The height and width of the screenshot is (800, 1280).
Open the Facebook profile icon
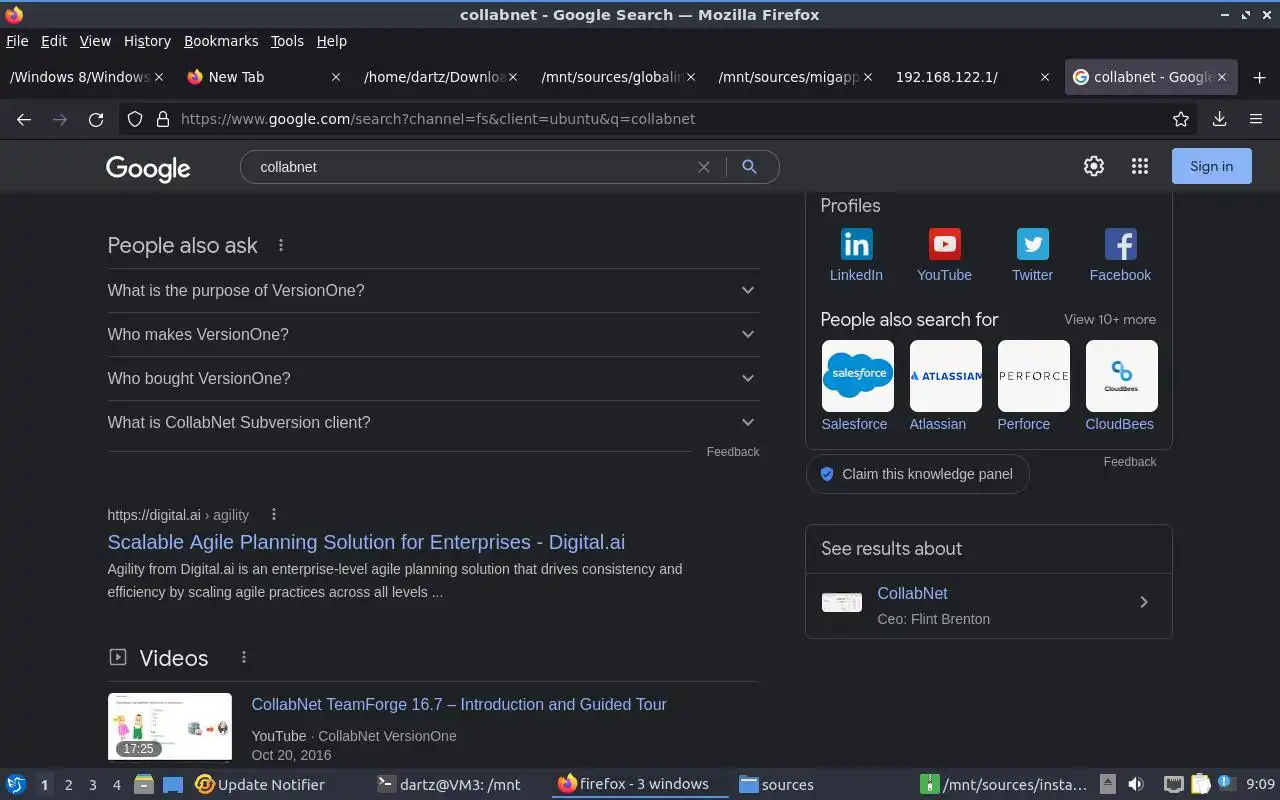click(1120, 244)
